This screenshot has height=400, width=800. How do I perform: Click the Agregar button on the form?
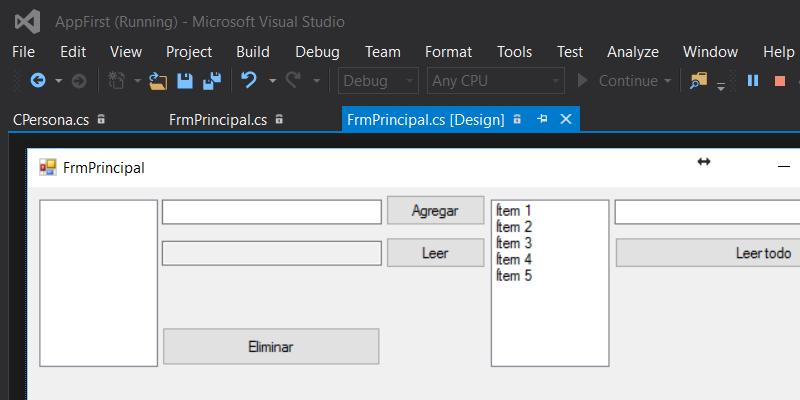pos(435,211)
